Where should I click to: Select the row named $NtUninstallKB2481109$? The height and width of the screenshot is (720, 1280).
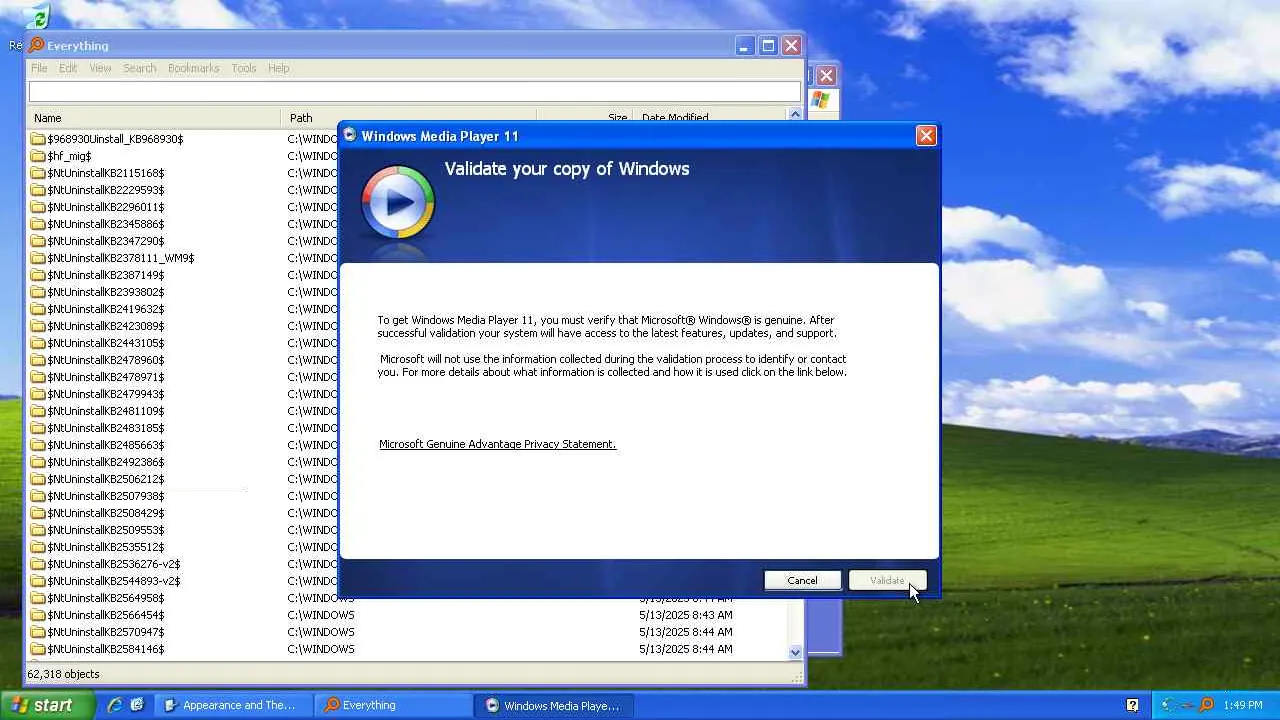pyautogui.click(x=105, y=411)
